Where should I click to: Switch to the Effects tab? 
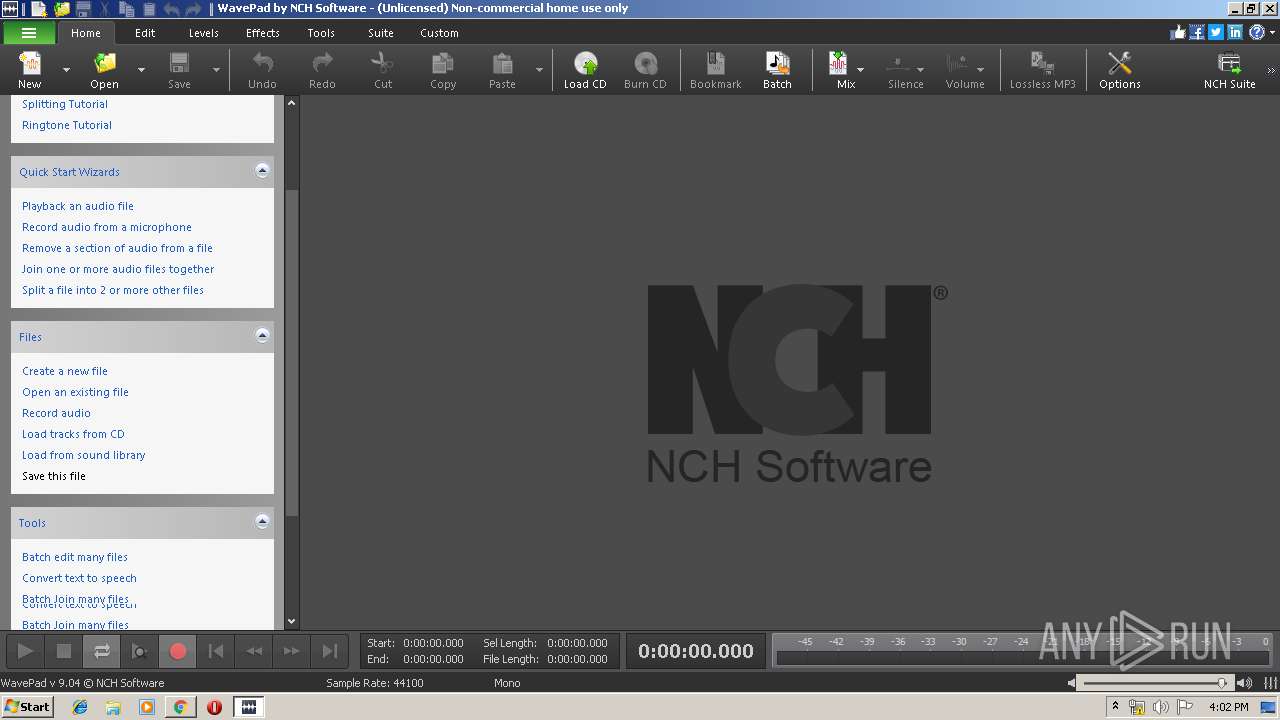point(263,33)
